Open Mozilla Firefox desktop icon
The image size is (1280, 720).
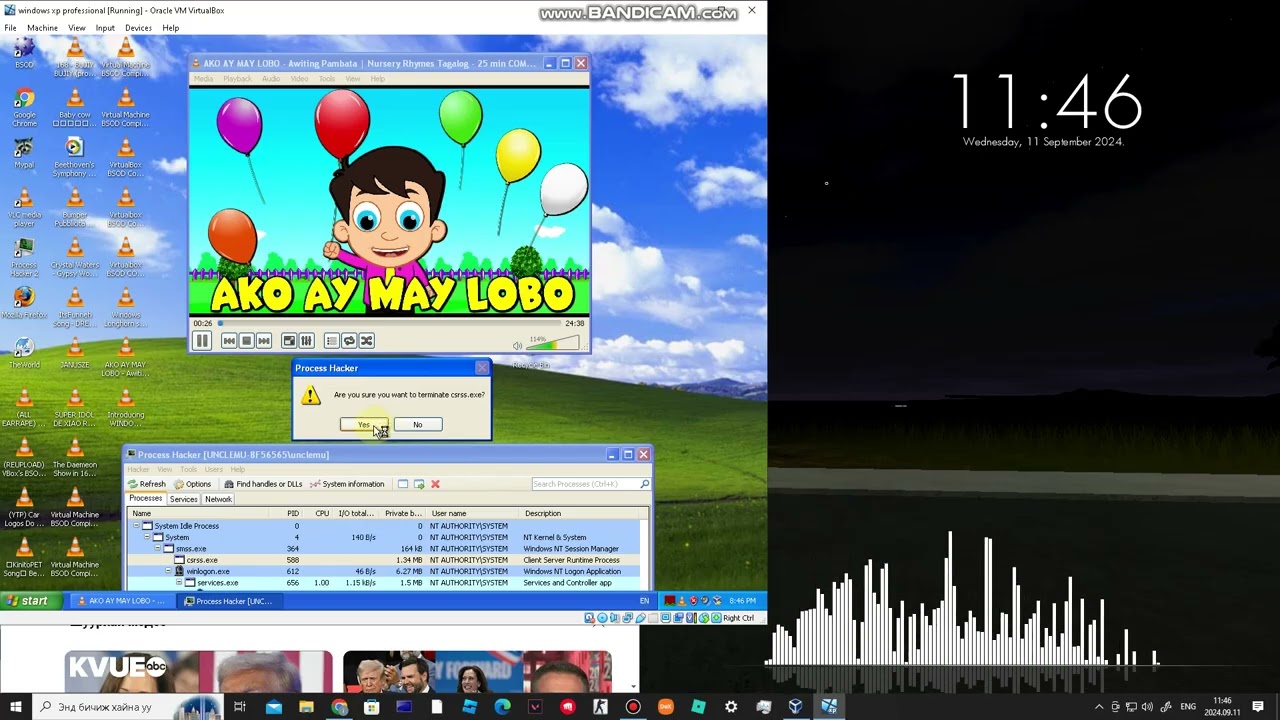(24, 304)
